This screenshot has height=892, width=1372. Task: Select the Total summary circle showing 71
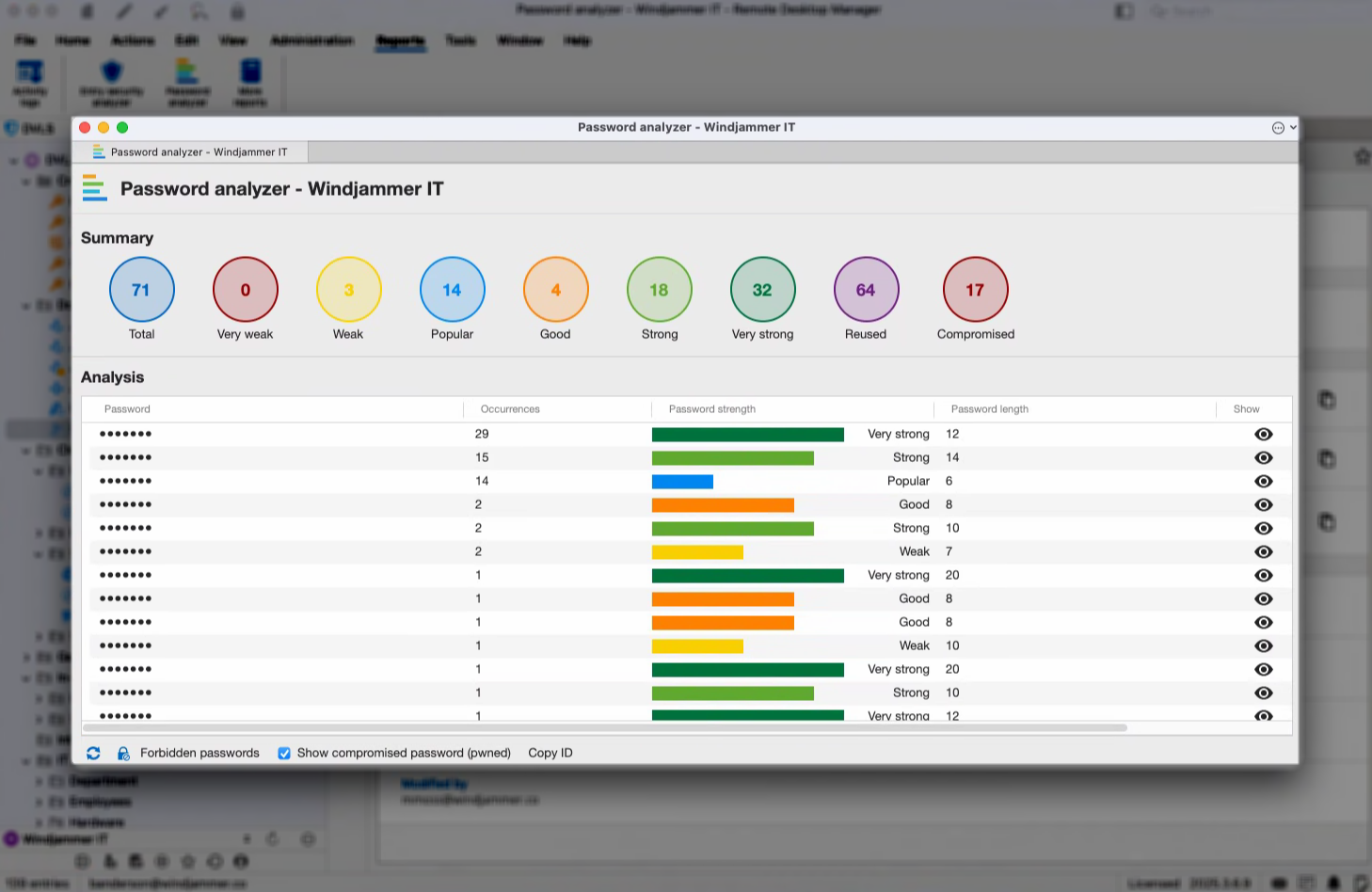click(x=142, y=290)
